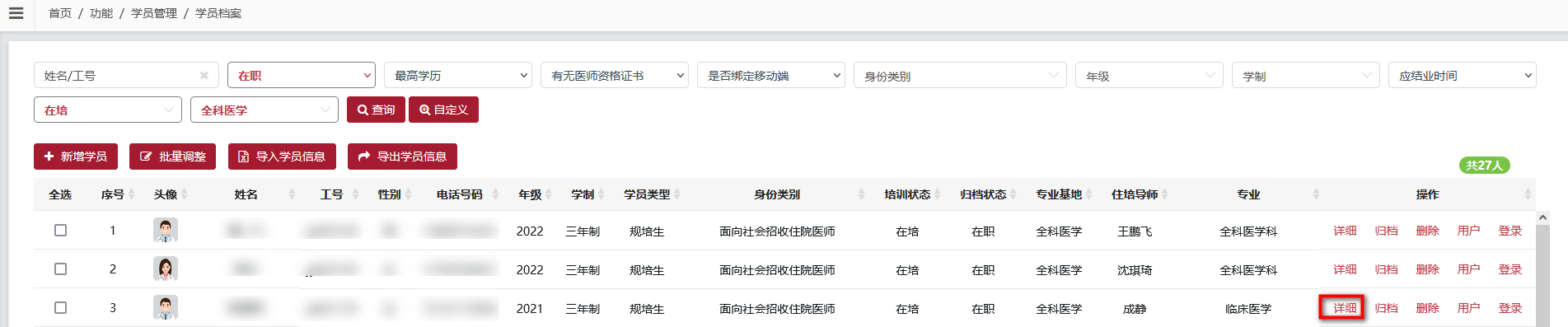Click 登录 for row 1
The image size is (1568, 327).
pyautogui.click(x=1509, y=231)
